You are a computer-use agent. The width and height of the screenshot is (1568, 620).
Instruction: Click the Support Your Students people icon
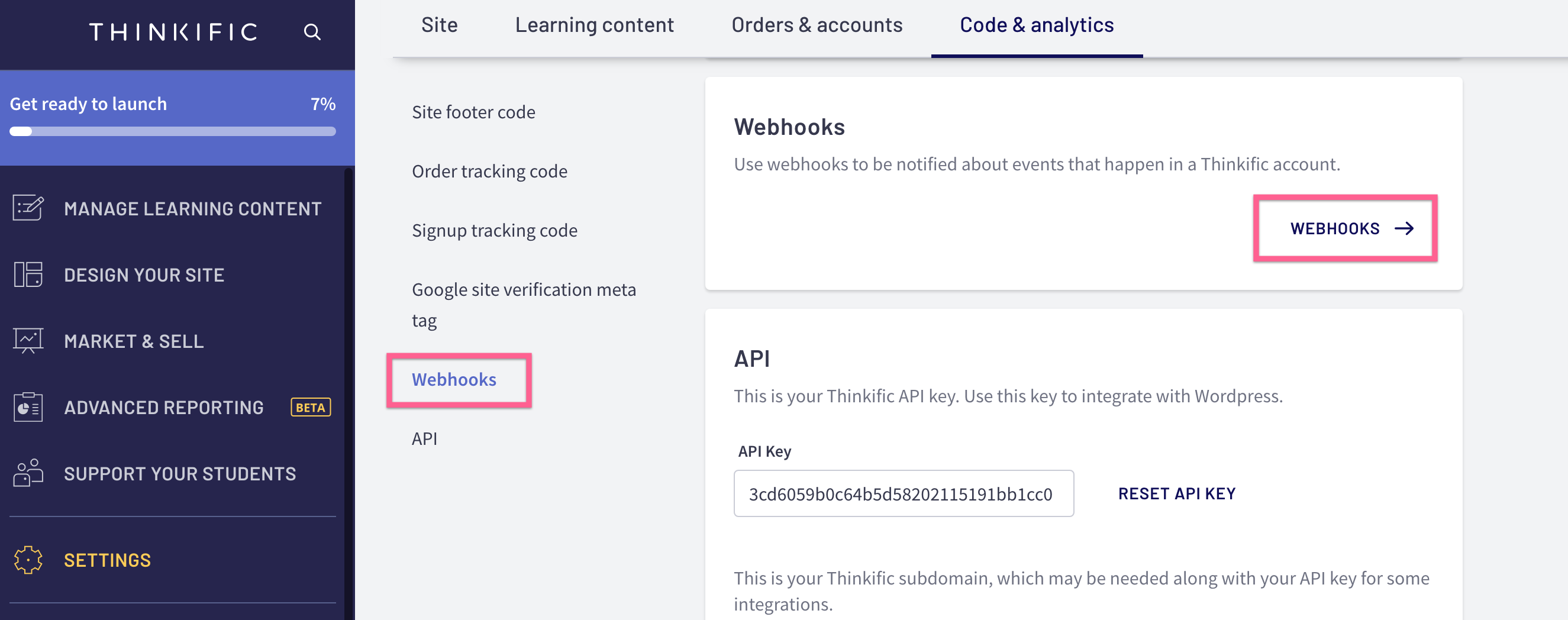click(28, 473)
